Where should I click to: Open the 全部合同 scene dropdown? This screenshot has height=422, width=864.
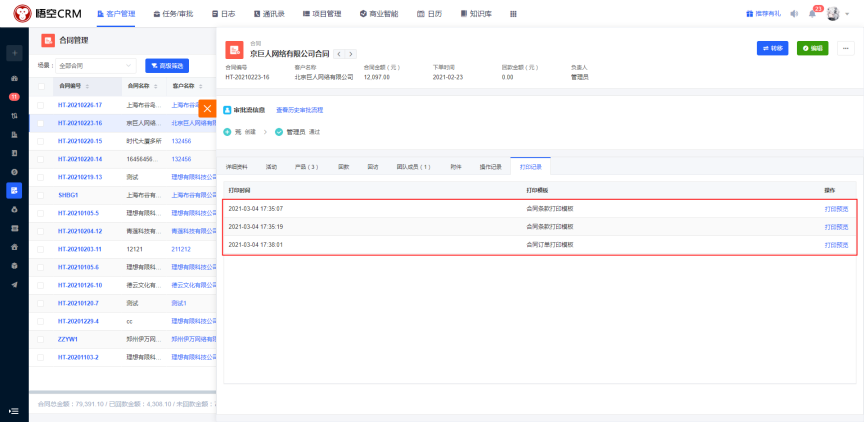click(x=98, y=65)
